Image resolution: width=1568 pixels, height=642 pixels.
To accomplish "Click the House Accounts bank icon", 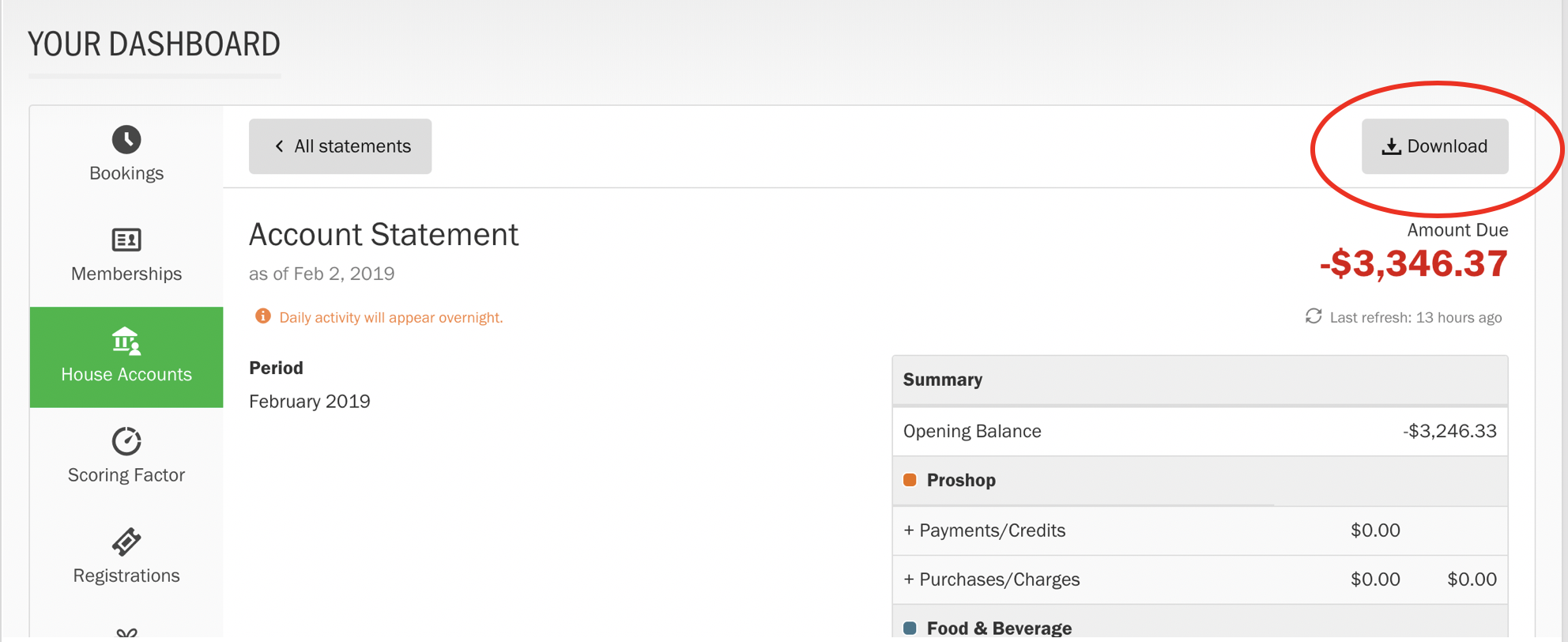I will click(x=126, y=341).
